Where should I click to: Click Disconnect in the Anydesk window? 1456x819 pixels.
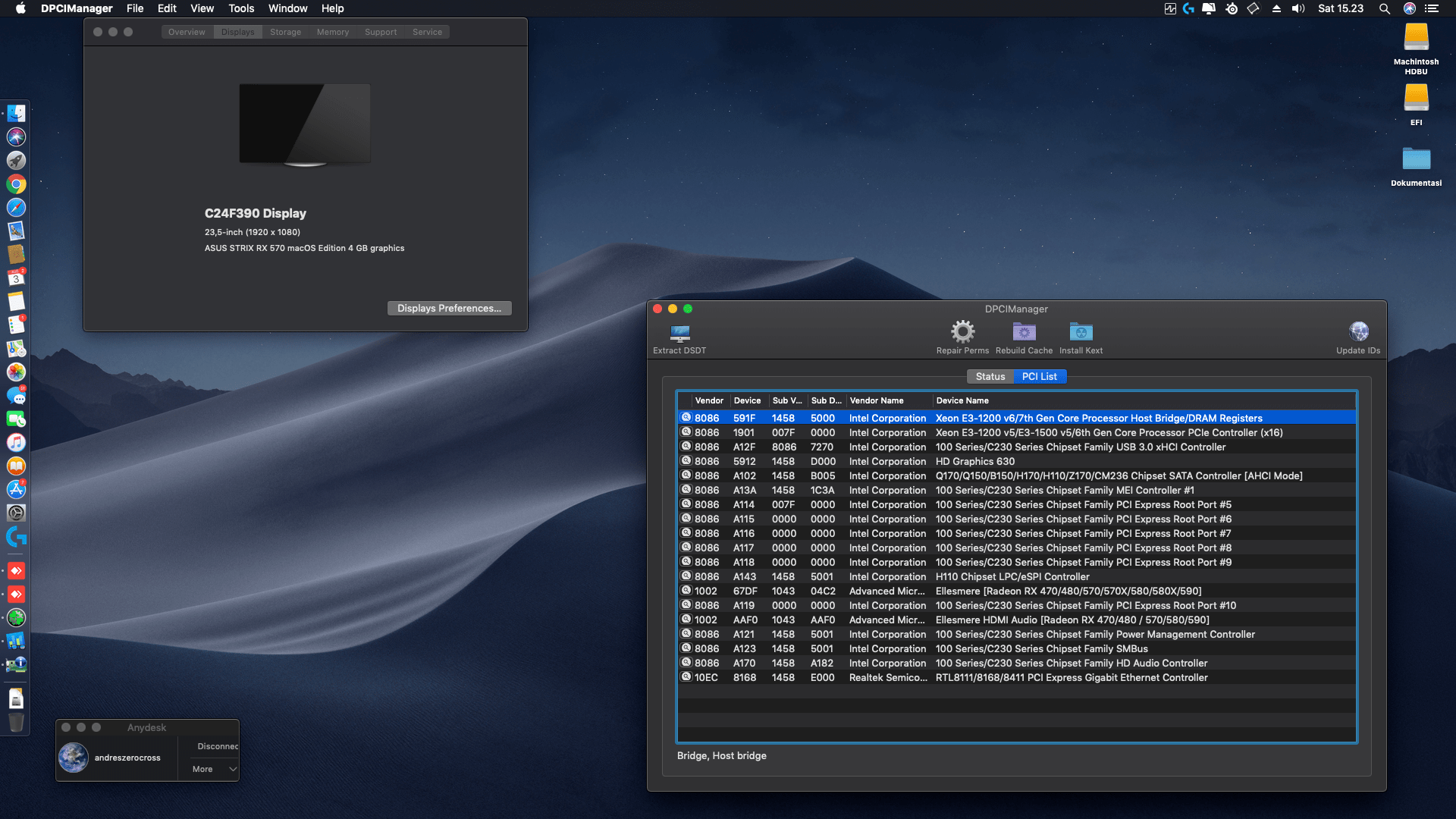[x=218, y=746]
